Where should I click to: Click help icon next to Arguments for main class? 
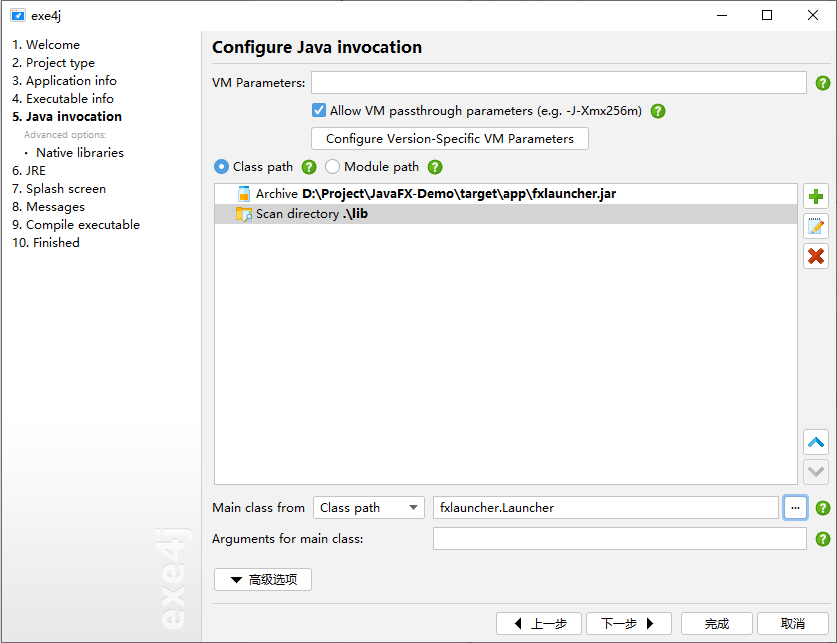tap(823, 539)
